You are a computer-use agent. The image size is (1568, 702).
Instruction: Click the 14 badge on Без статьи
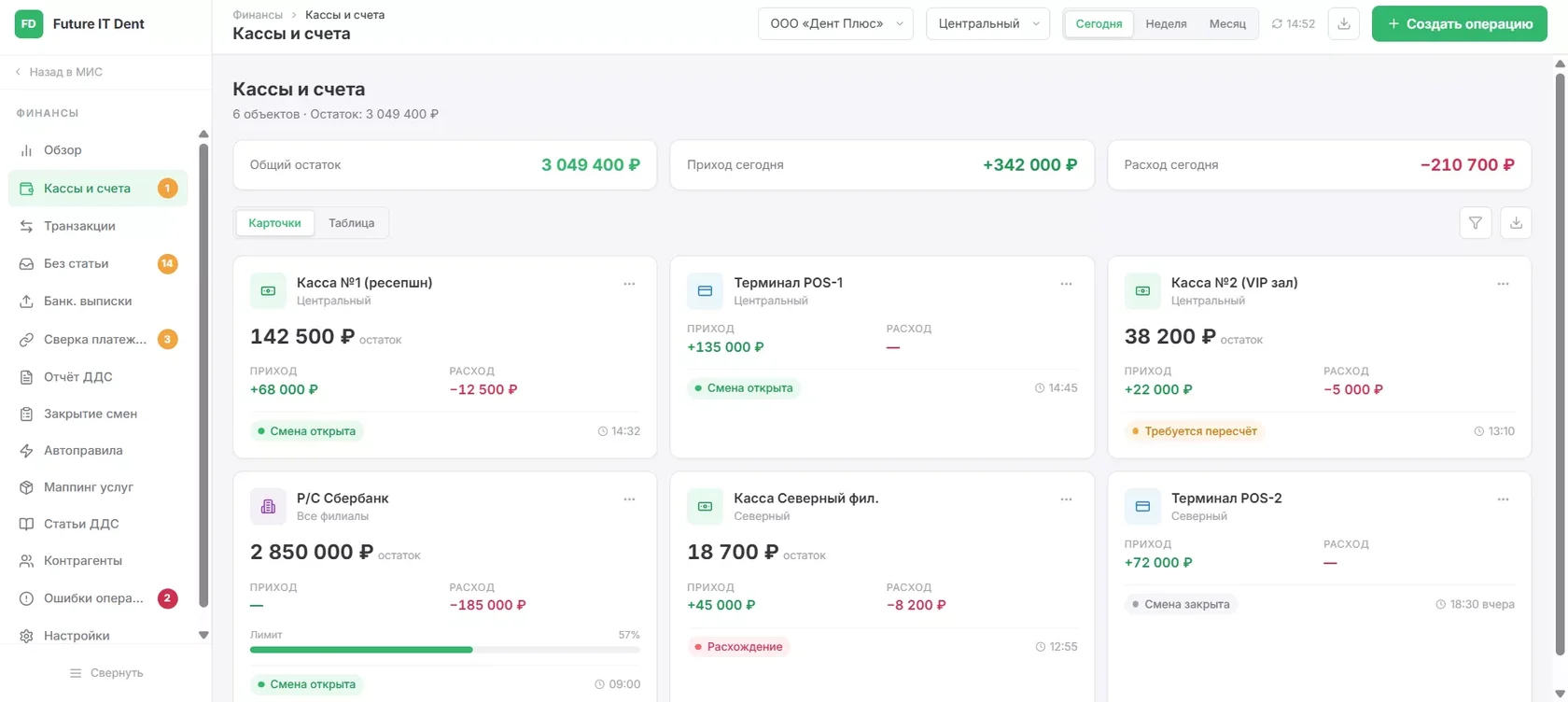pos(167,264)
